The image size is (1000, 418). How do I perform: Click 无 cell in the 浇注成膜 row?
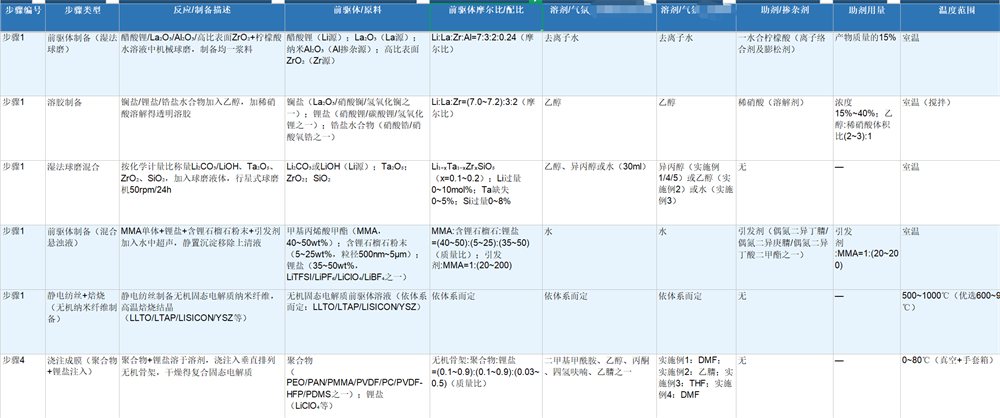tap(784, 385)
